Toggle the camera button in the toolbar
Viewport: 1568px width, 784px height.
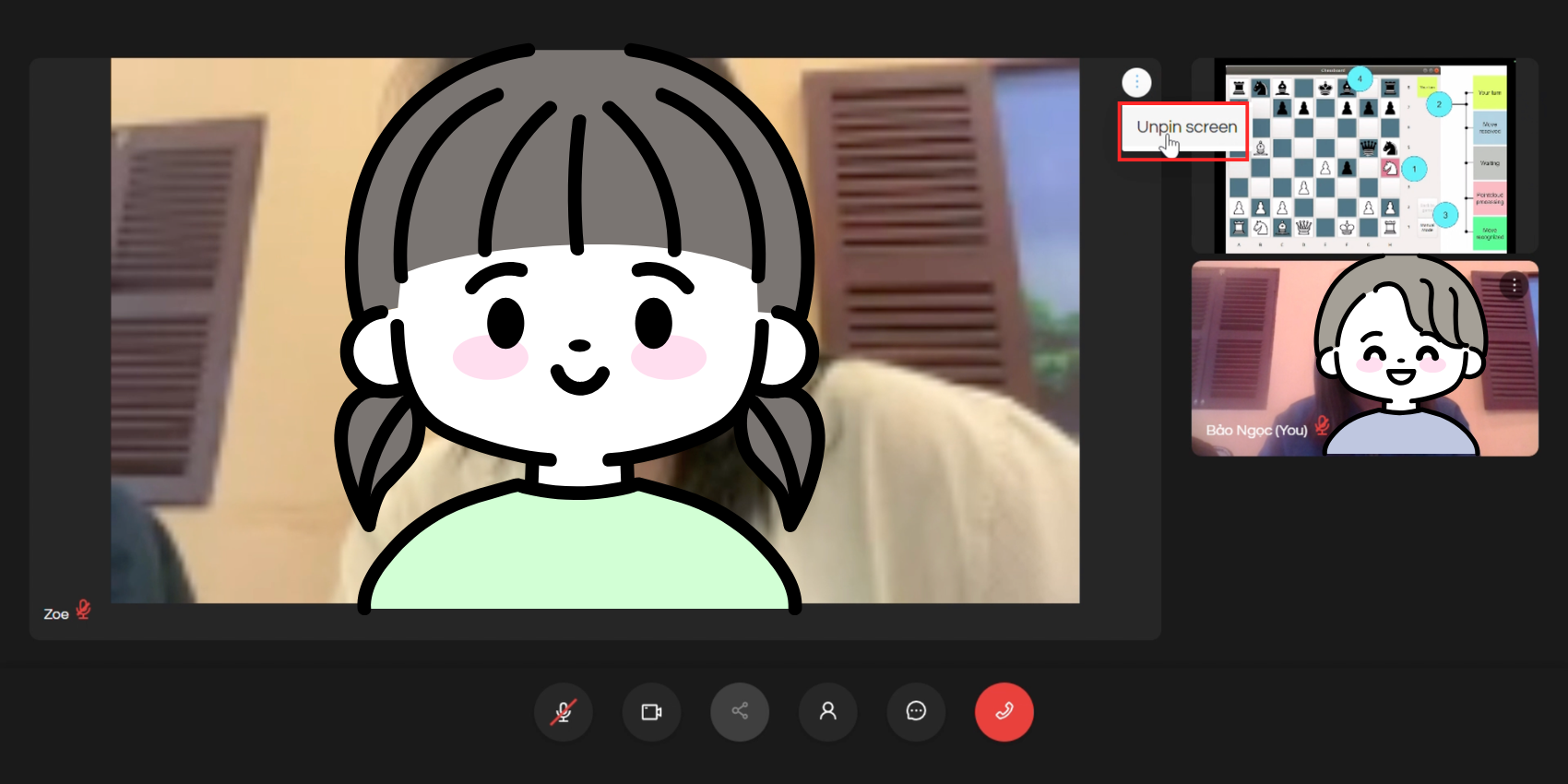pyautogui.click(x=651, y=712)
